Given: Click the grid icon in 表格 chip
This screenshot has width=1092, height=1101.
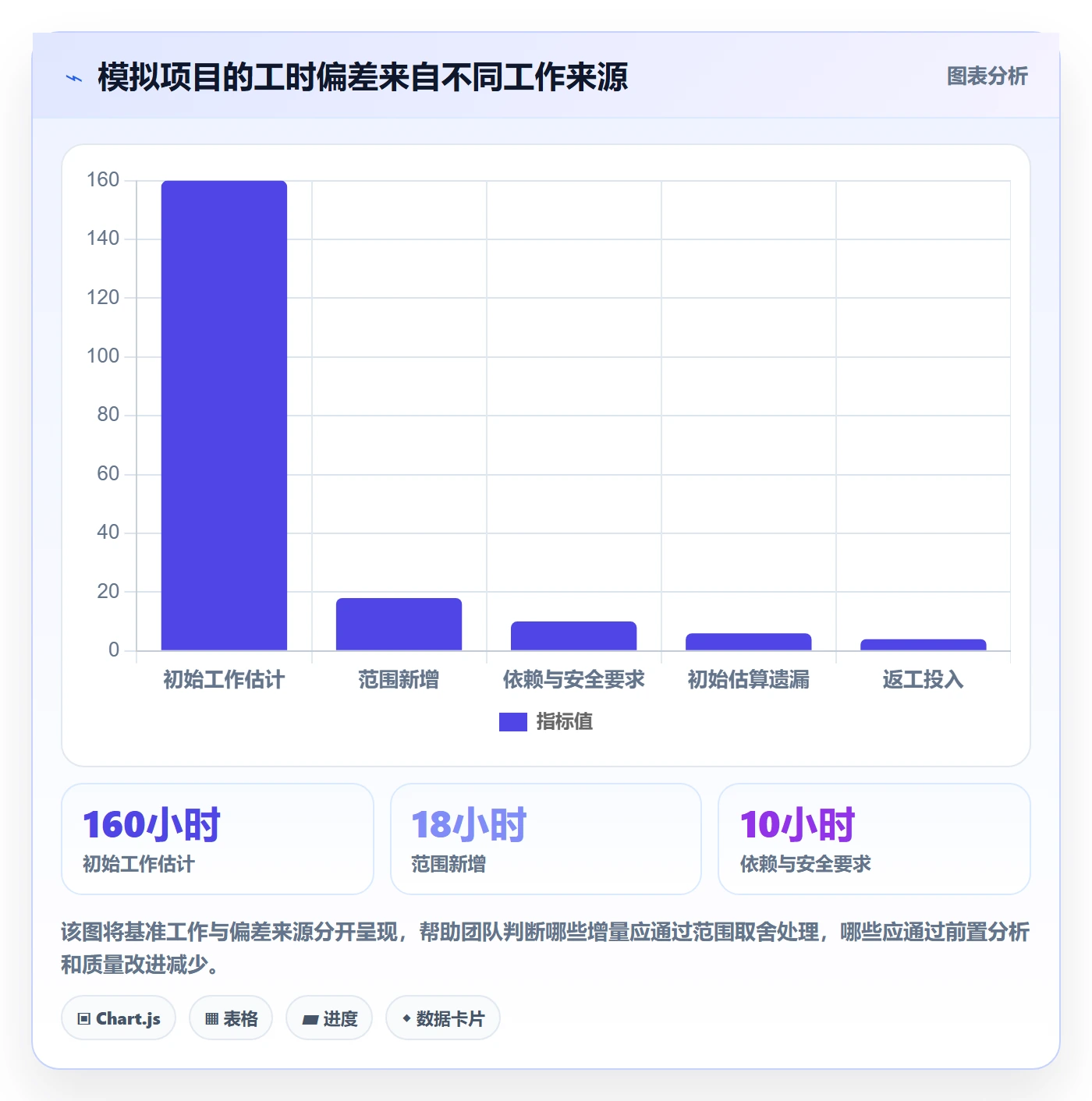Looking at the screenshot, I should [x=211, y=1019].
